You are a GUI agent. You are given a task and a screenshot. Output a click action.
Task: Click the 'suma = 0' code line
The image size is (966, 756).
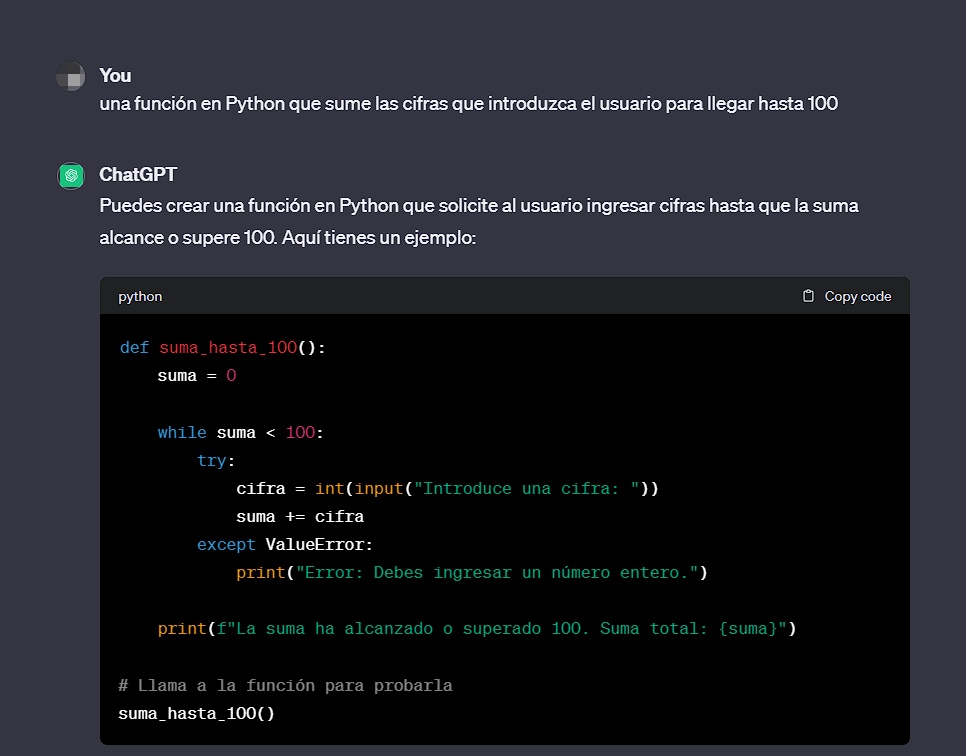coord(197,376)
